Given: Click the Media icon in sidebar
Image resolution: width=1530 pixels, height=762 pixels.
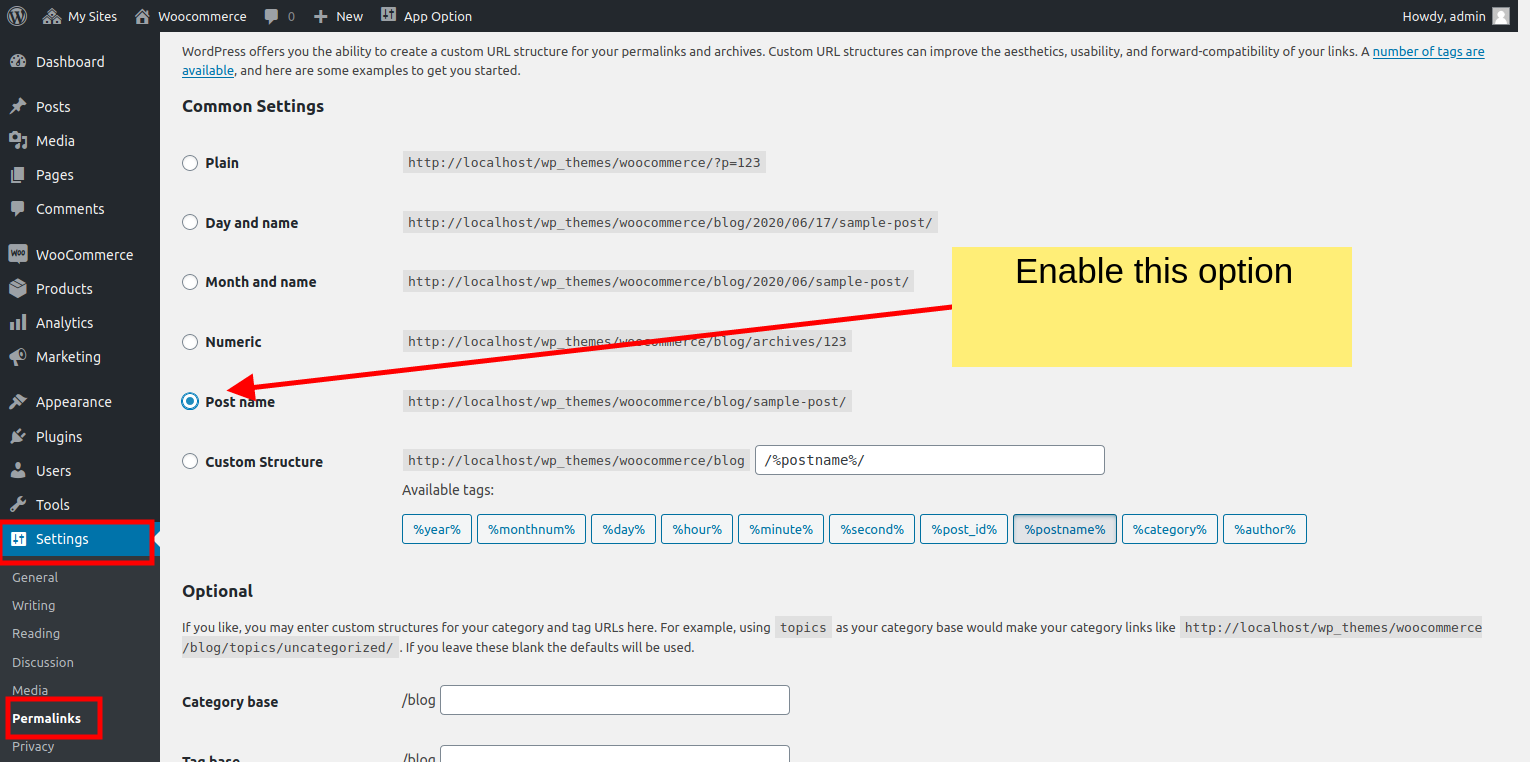Looking at the screenshot, I should [18, 140].
